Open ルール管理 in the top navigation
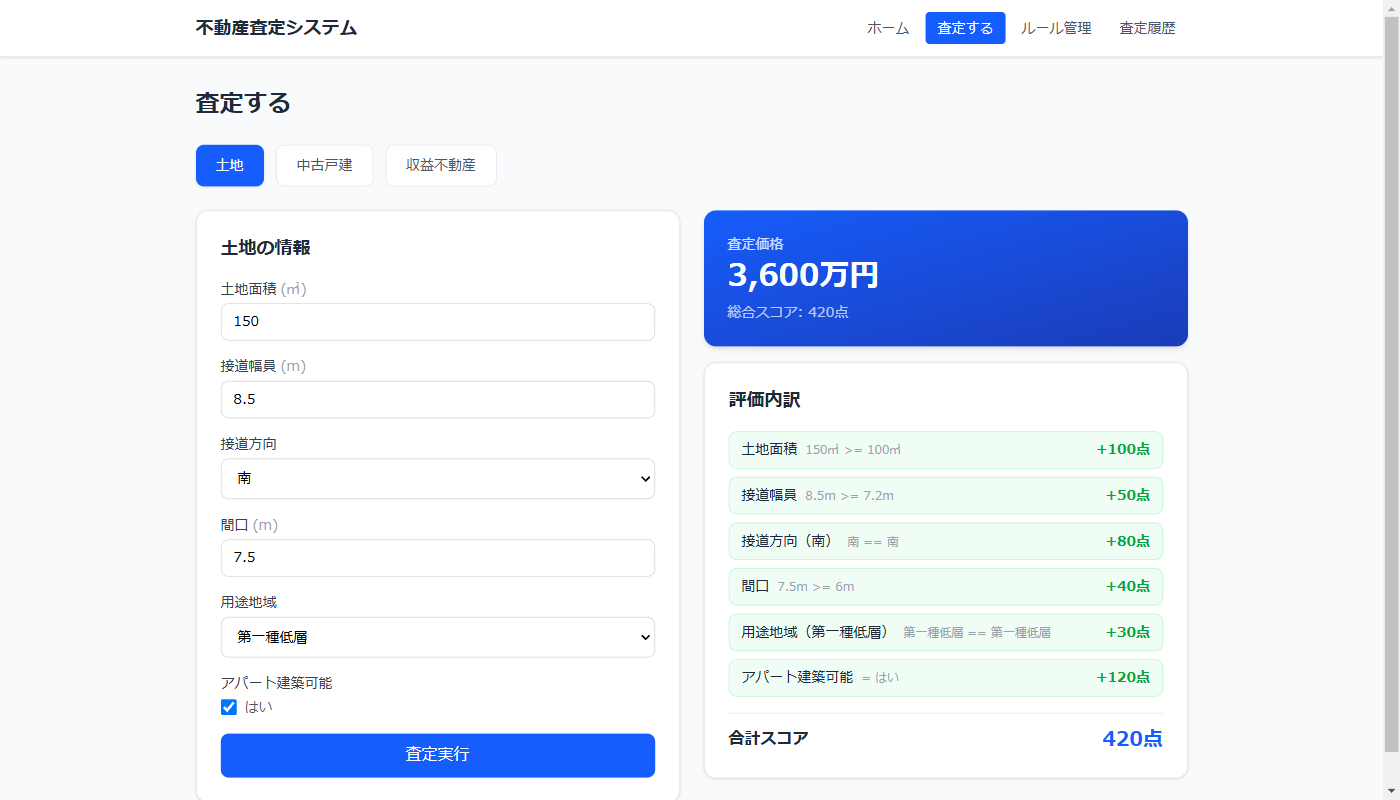1400x800 pixels. (1056, 28)
